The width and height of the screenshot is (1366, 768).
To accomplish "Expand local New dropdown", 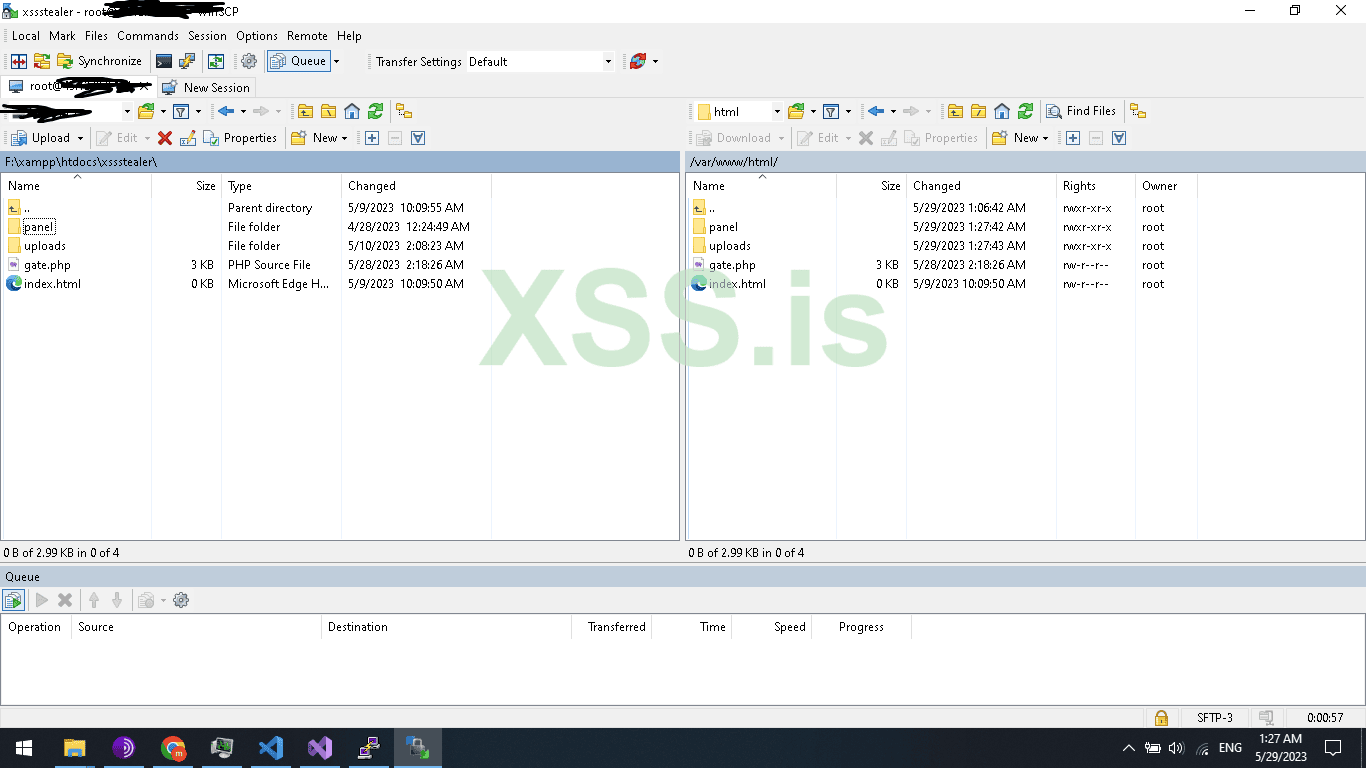I will pyautogui.click(x=344, y=138).
